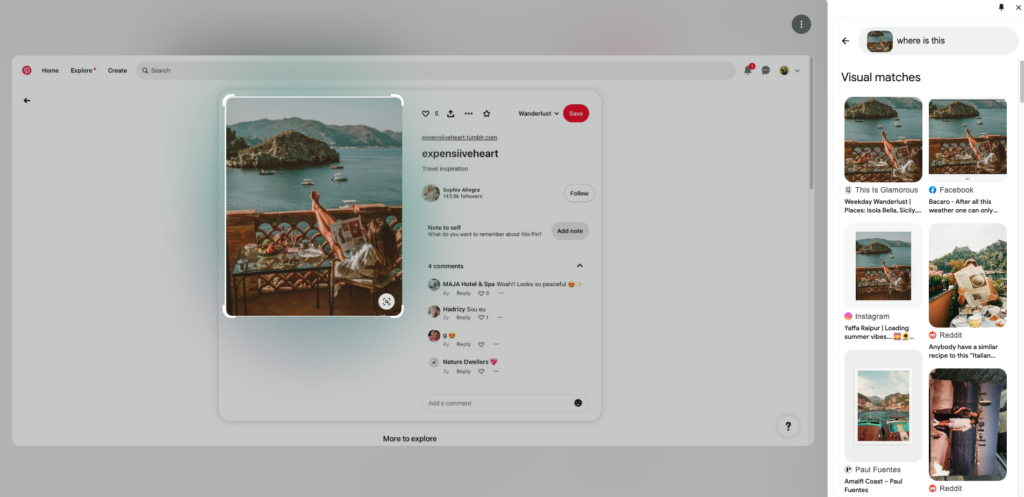The image size is (1024, 497).
Task: Select 'Weekday Wanderlust' result title
Action: (x=883, y=206)
